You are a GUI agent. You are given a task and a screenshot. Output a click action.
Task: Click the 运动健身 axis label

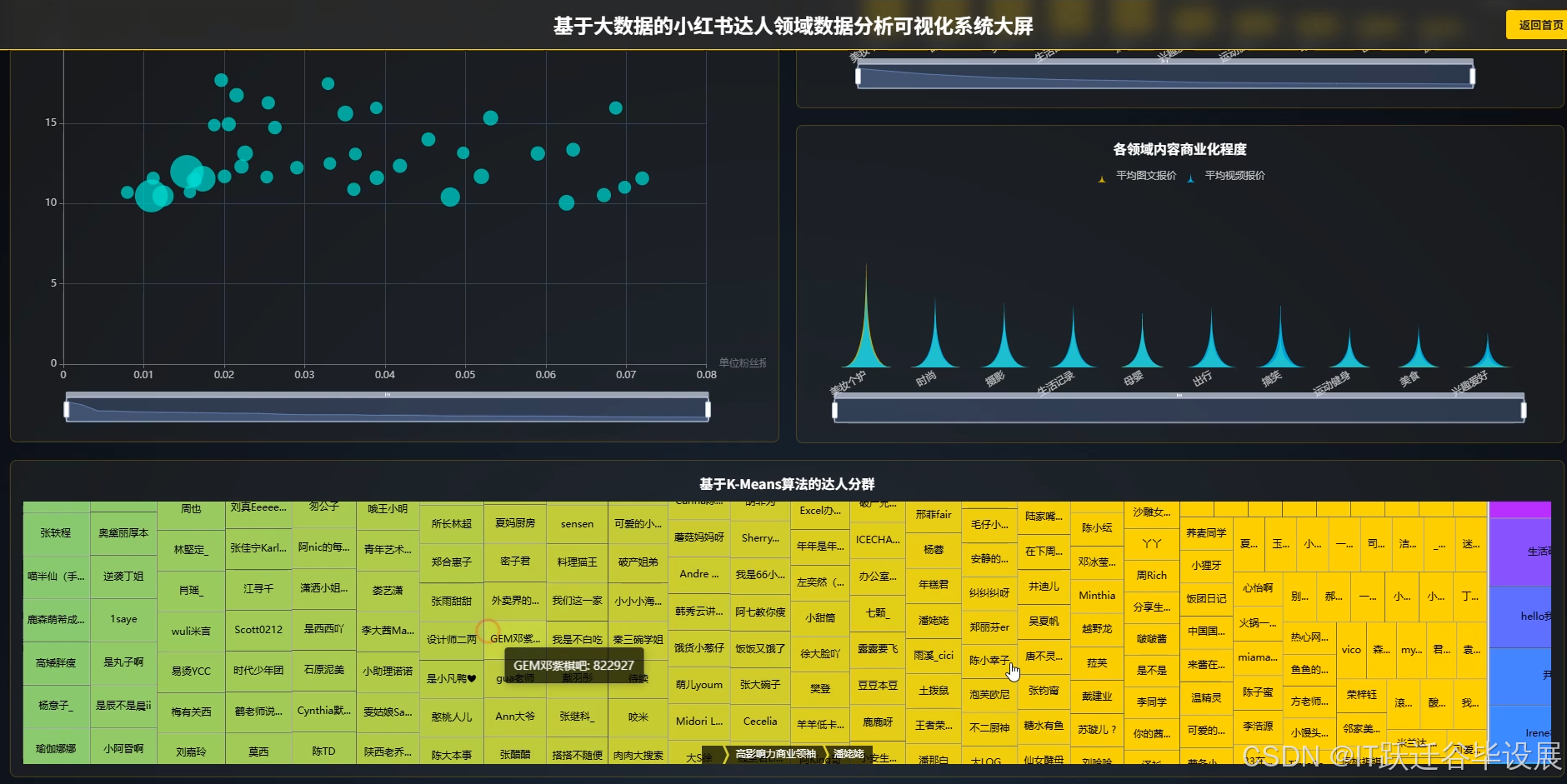pos(1331,383)
